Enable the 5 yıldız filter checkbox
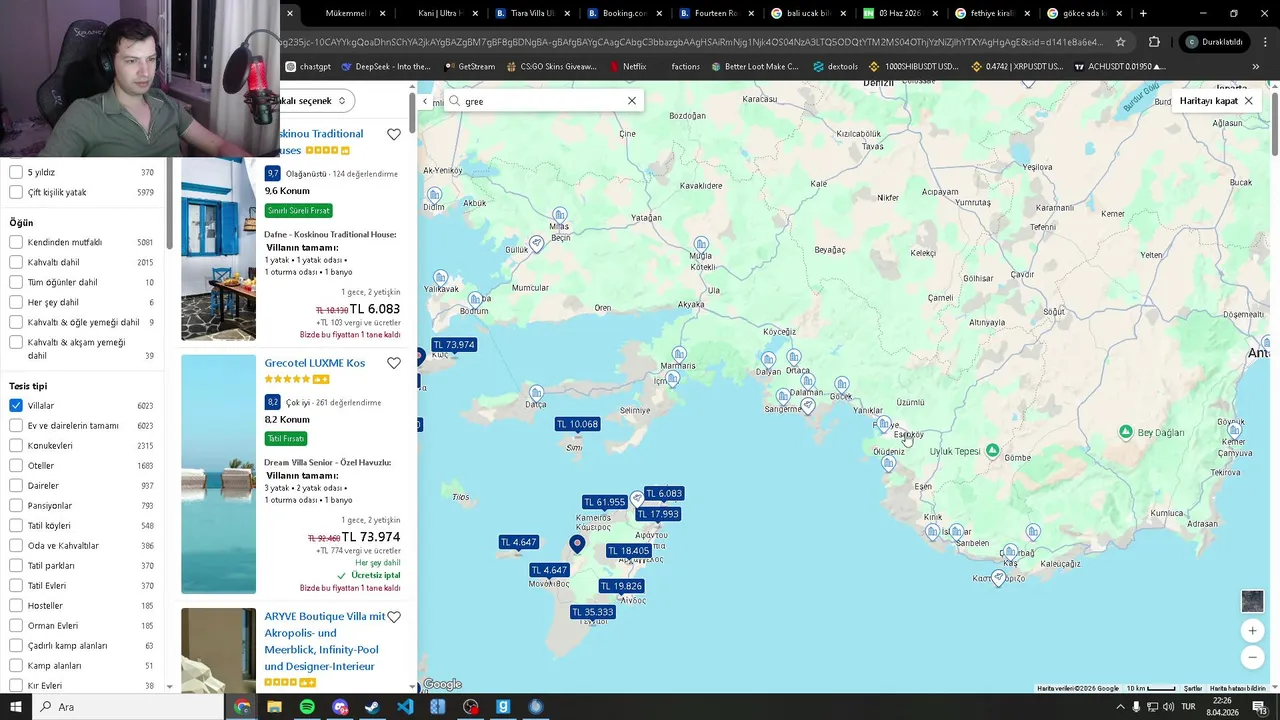Viewport: 1280px width, 720px height. [16, 172]
